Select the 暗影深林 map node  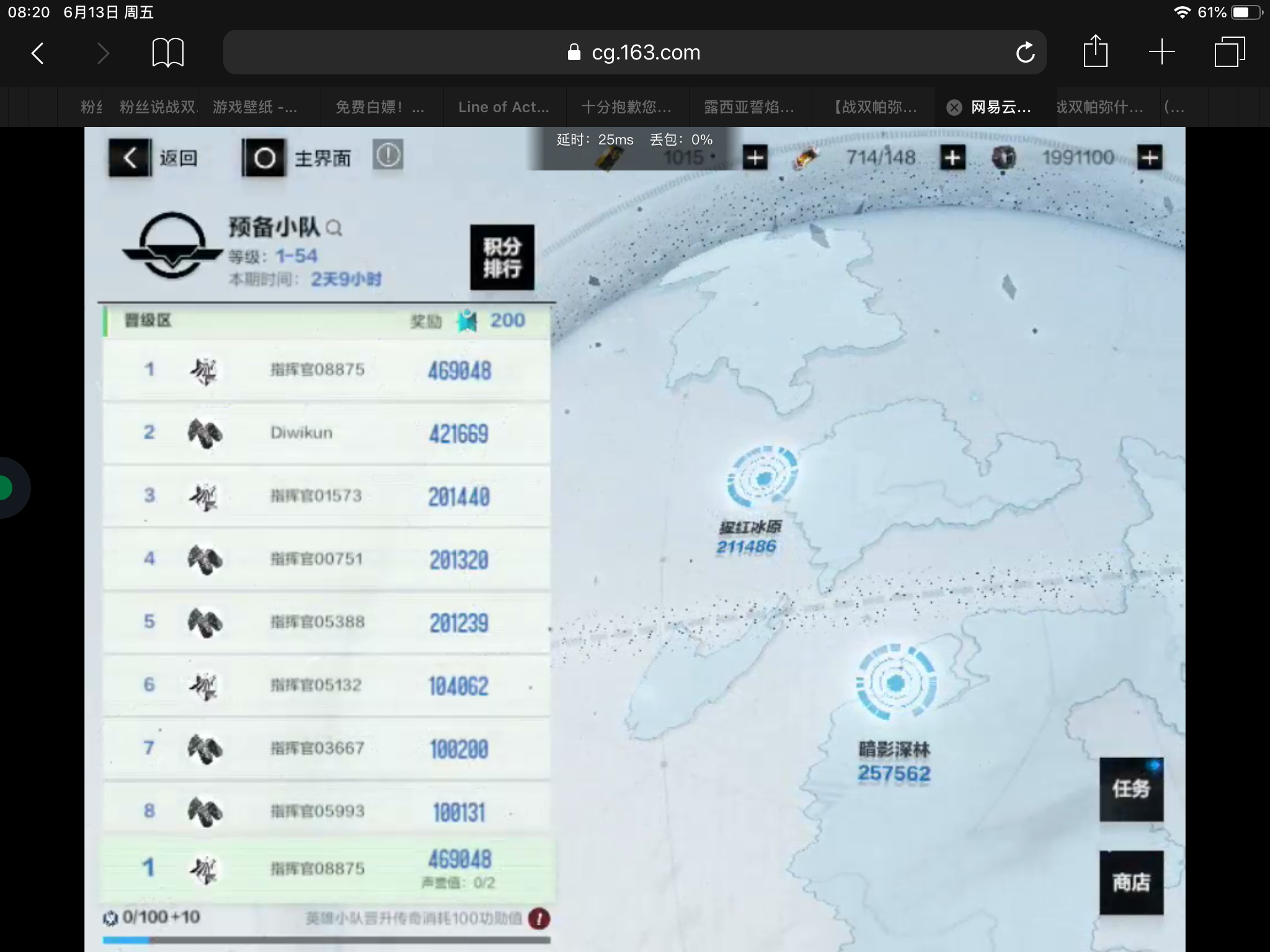895,683
